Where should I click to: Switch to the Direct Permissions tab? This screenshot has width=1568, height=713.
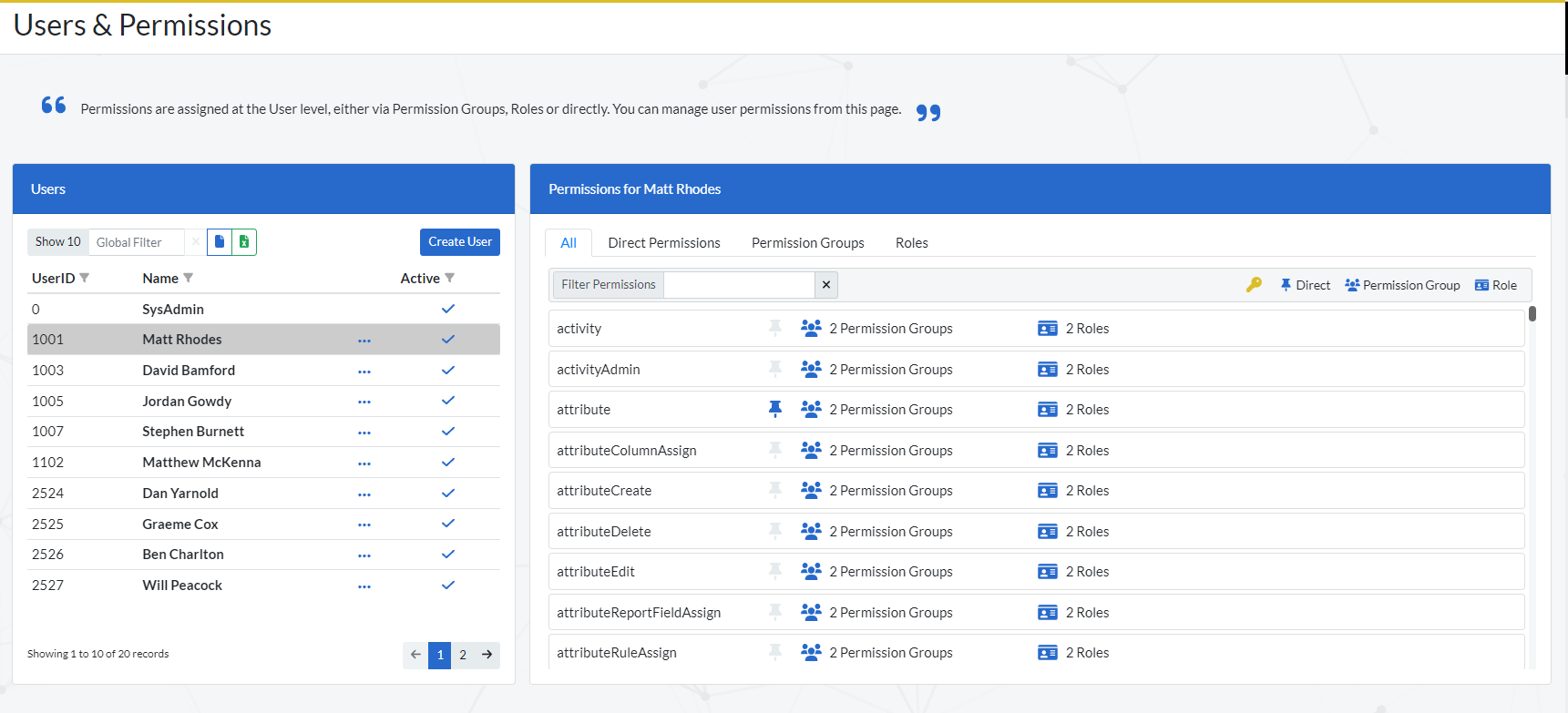[x=664, y=243]
